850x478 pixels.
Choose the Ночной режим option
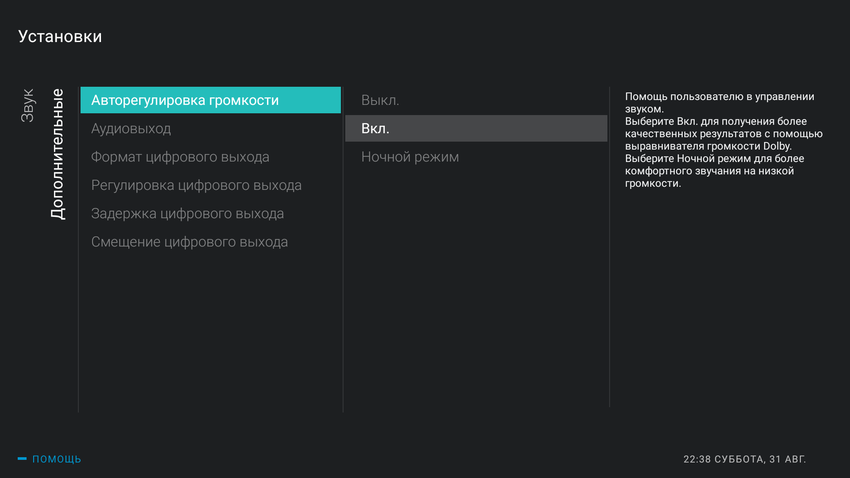pos(410,157)
